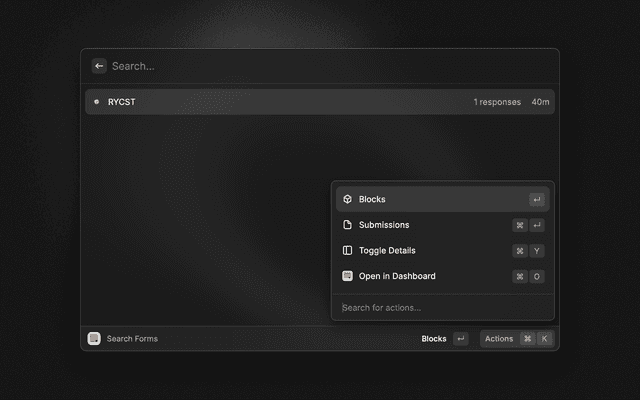This screenshot has height=400, width=640.
Task: Click the Enter key icon in Blocks row
Action: click(537, 200)
